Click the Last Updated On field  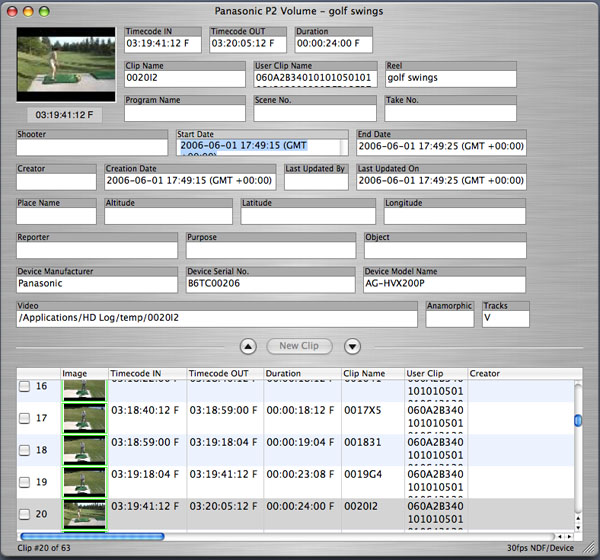(x=441, y=181)
